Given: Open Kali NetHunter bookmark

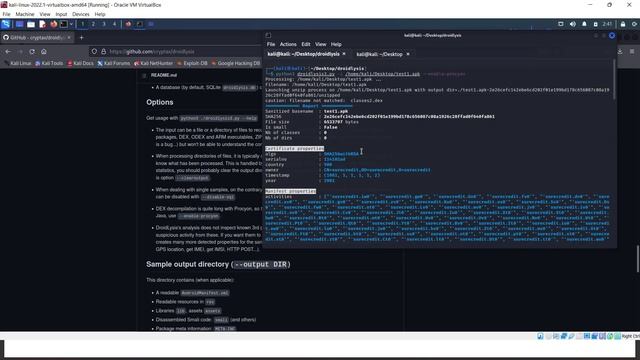Looking at the screenshot, I should click(x=153, y=63).
